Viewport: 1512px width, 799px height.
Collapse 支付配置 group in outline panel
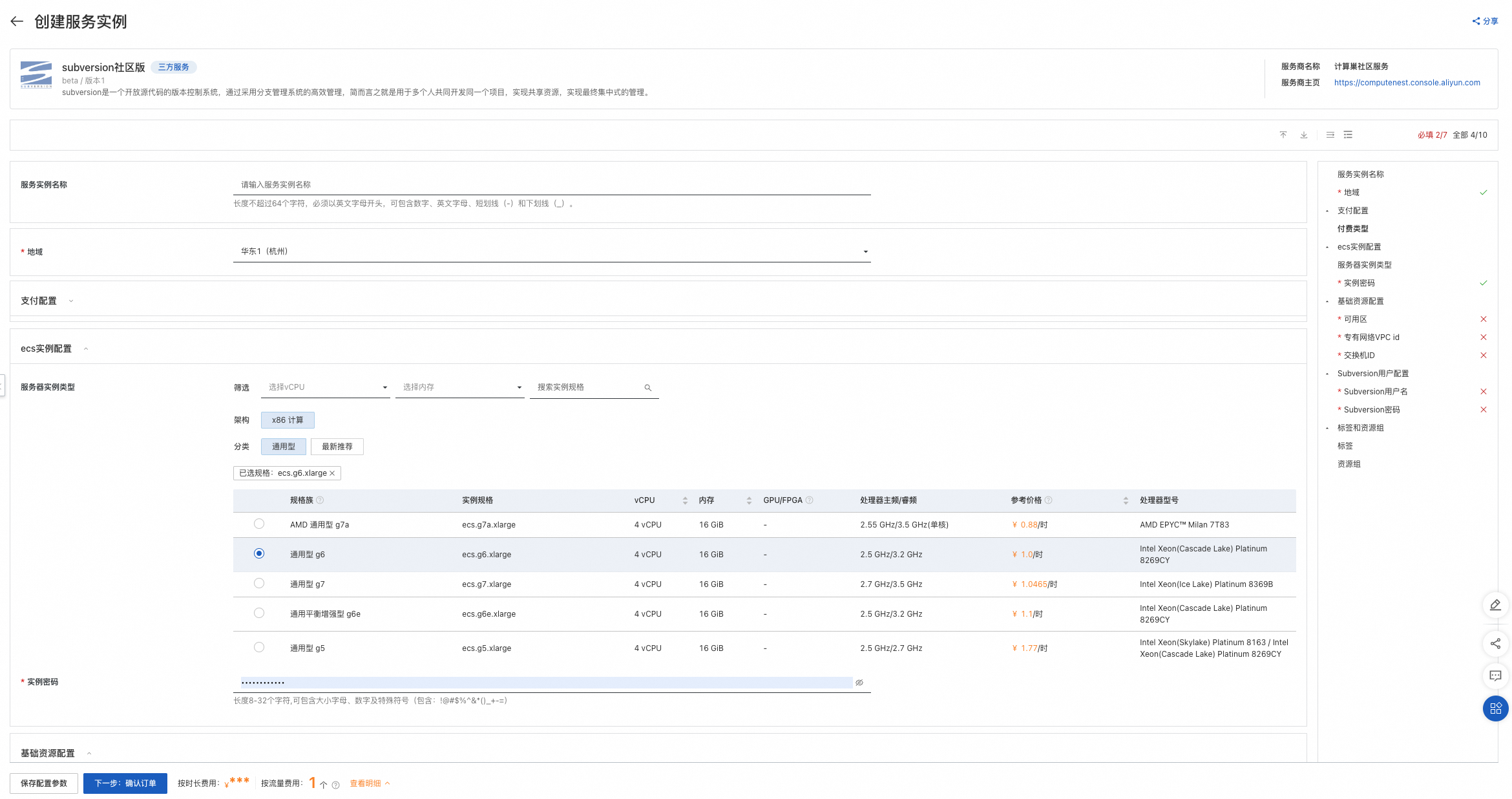(1327, 211)
